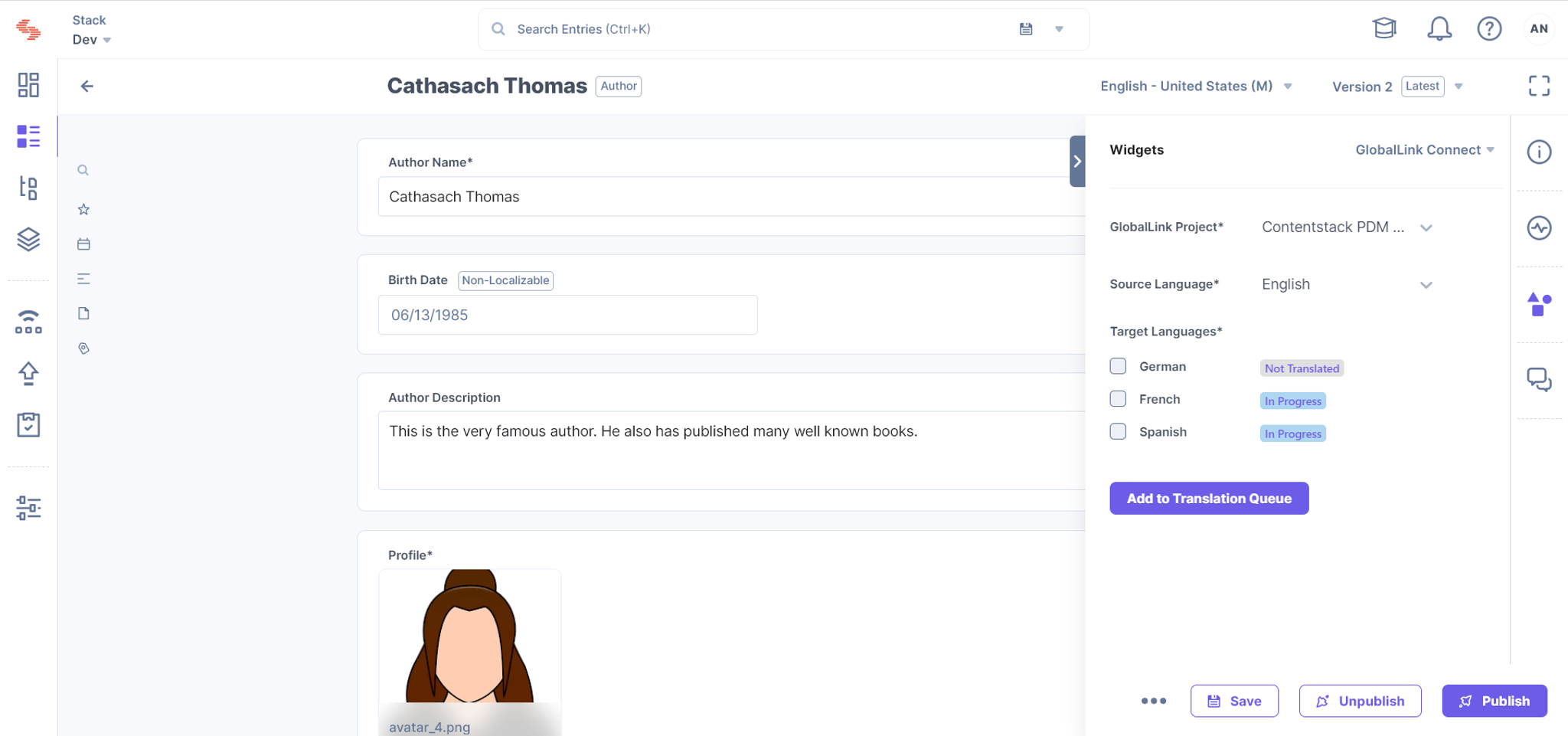This screenshot has height=736, width=1568.
Task: Check the German target language
Action: click(1118, 366)
